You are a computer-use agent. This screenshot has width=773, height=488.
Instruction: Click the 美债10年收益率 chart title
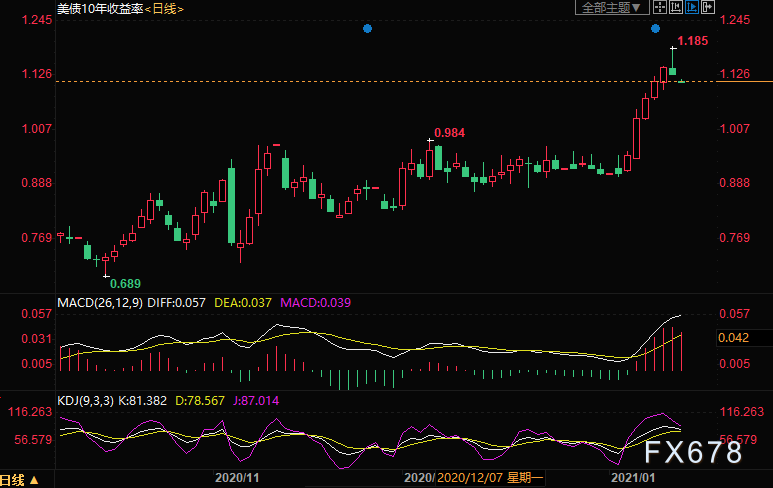click(x=100, y=9)
